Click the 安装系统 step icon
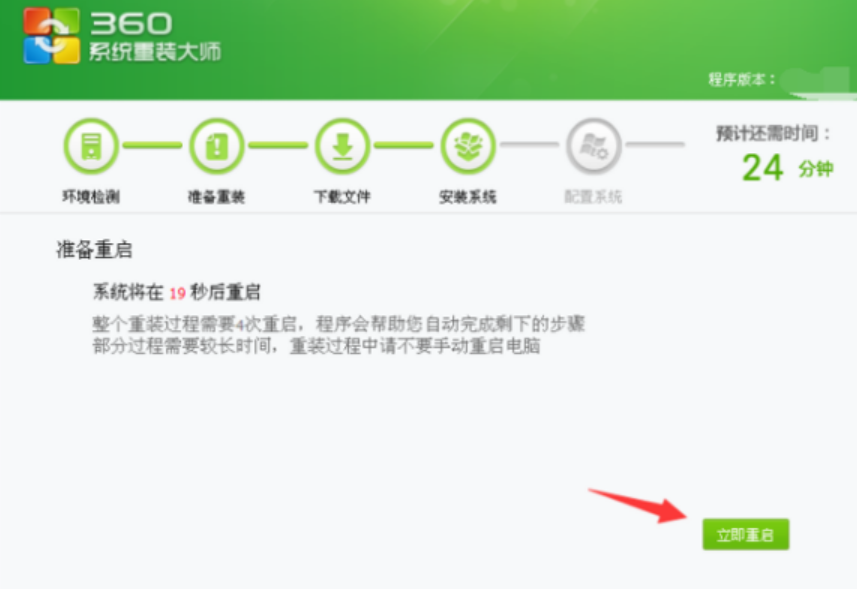The width and height of the screenshot is (857, 589). [468, 146]
